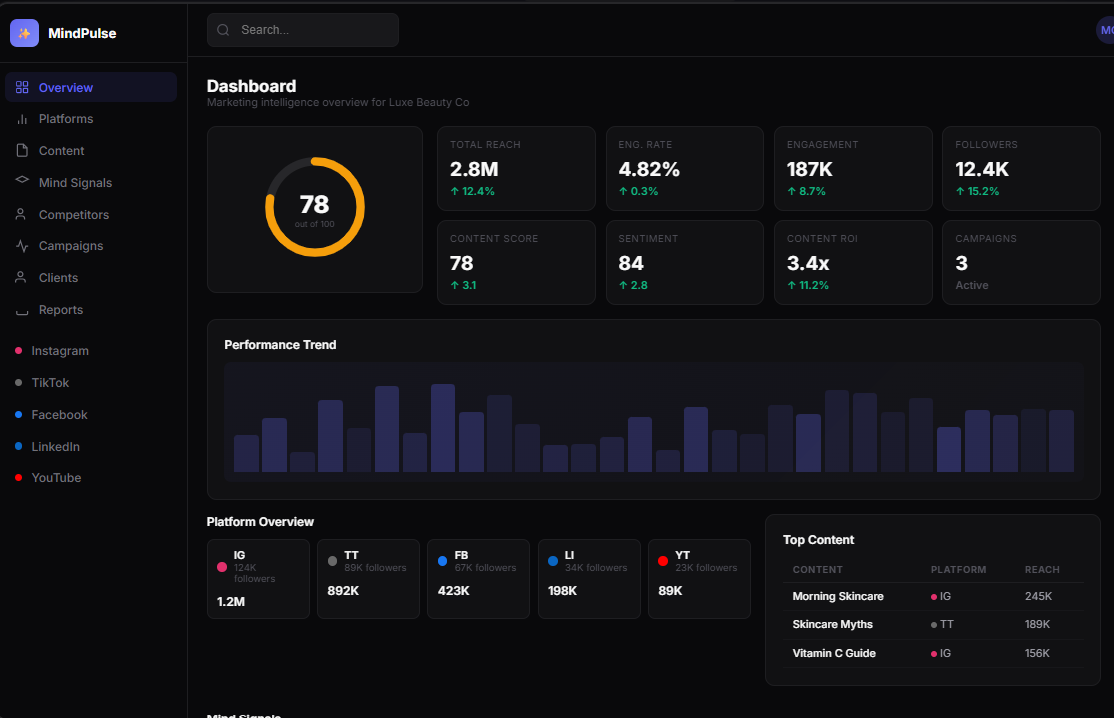
Task: Click into the Search input field
Action: coord(303,30)
